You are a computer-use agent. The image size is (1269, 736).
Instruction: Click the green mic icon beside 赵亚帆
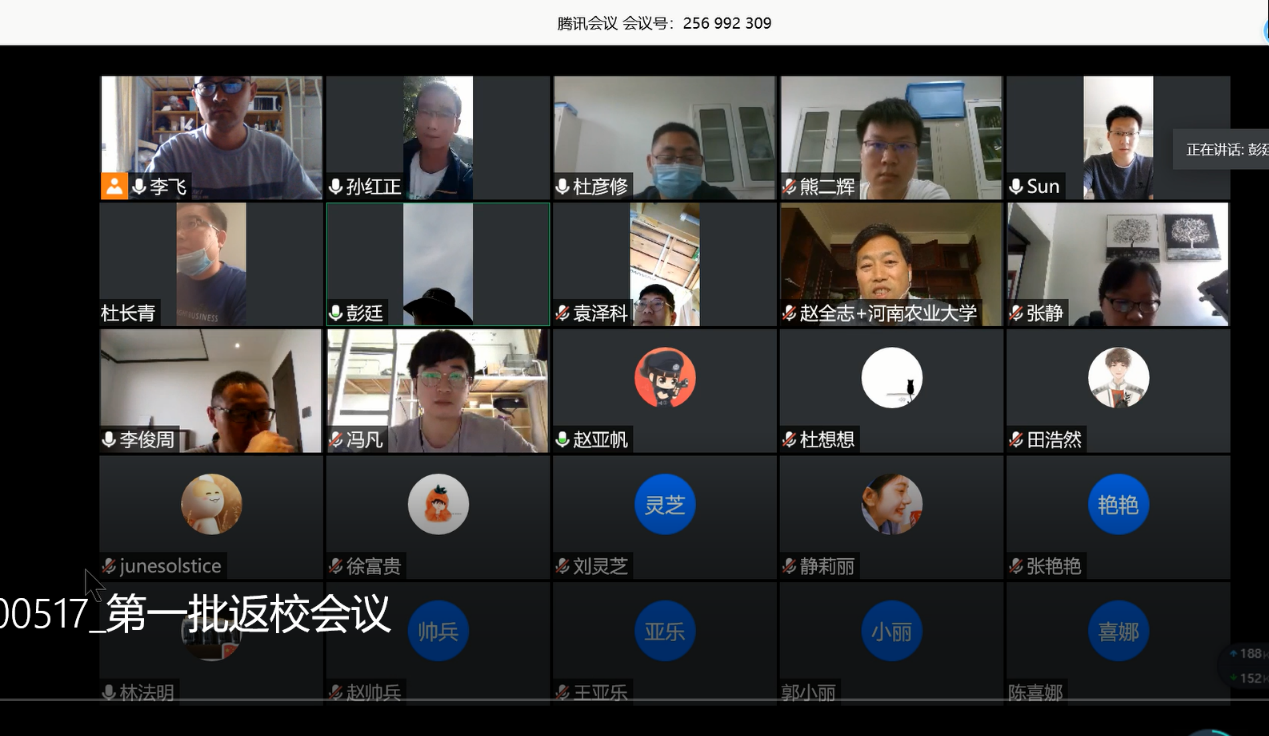pos(563,439)
